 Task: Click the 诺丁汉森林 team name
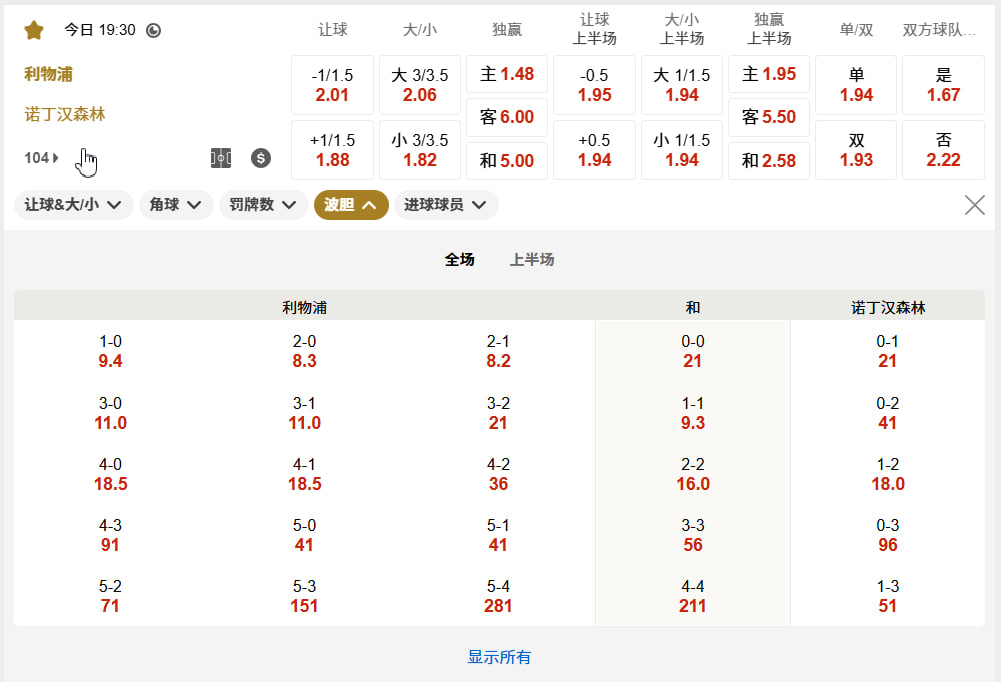click(x=64, y=114)
